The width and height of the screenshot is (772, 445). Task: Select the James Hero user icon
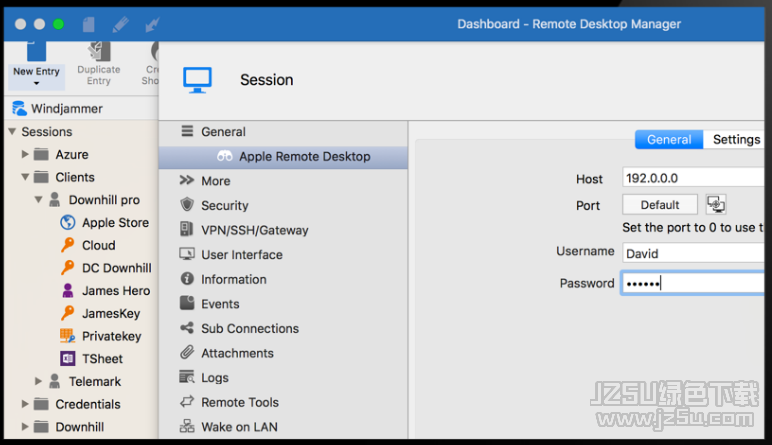(x=68, y=290)
